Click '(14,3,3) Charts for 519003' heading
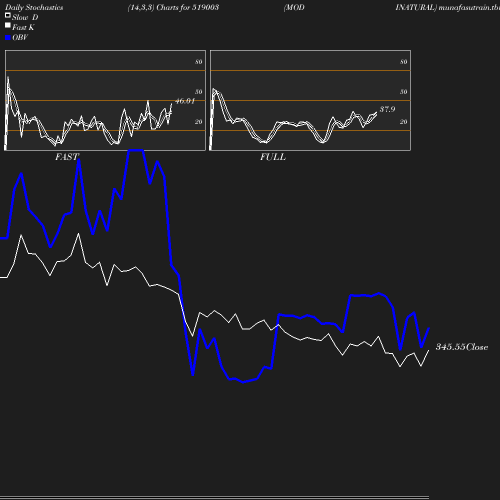Screen dimensions: 500x500 pyautogui.click(x=173, y=7)
